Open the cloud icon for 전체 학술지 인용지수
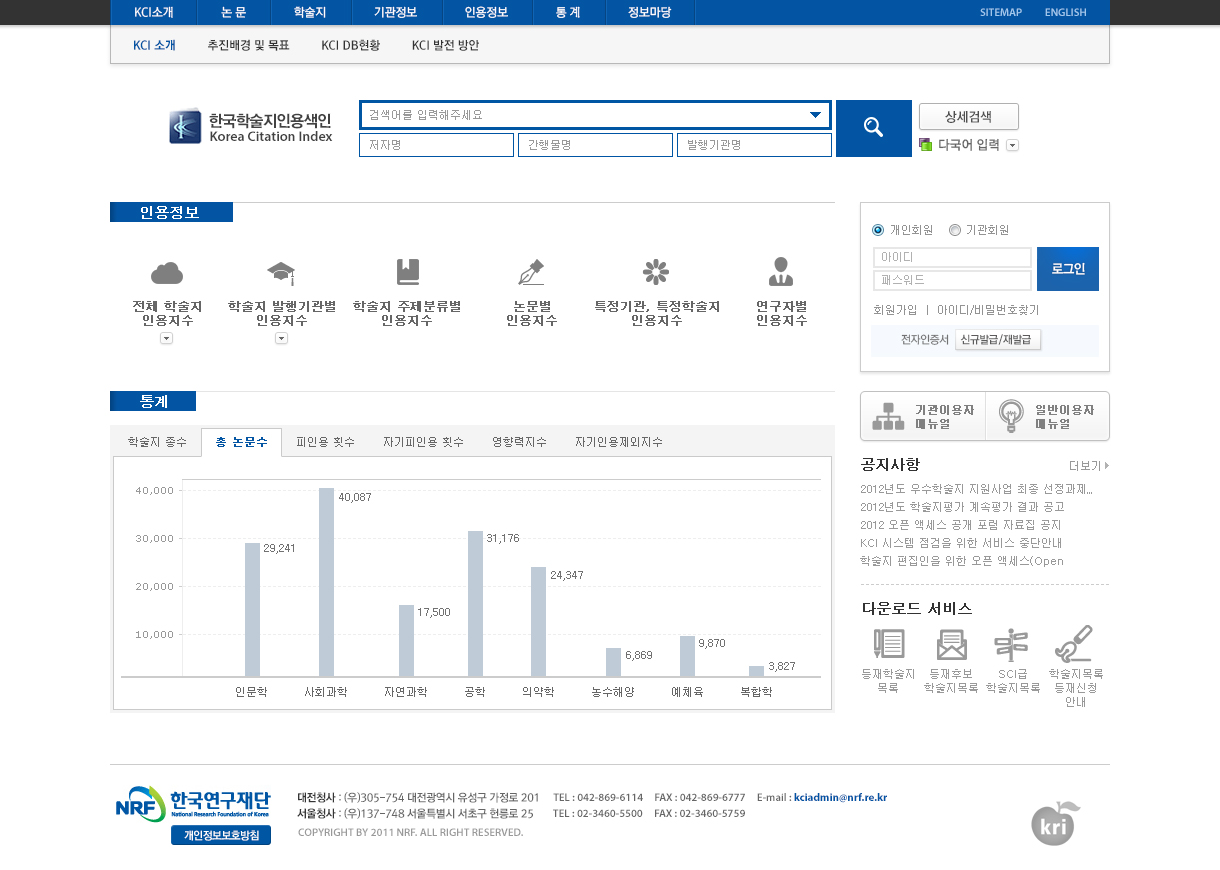 (167, 272)
